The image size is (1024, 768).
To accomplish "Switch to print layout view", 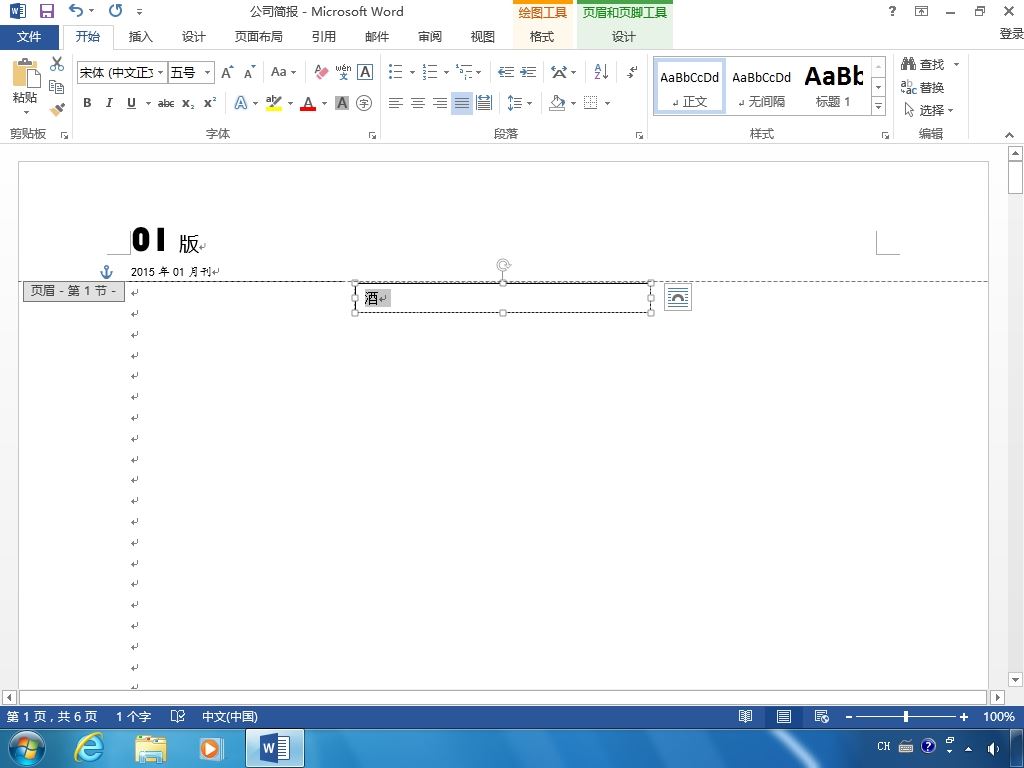I will tap(784, 716).
